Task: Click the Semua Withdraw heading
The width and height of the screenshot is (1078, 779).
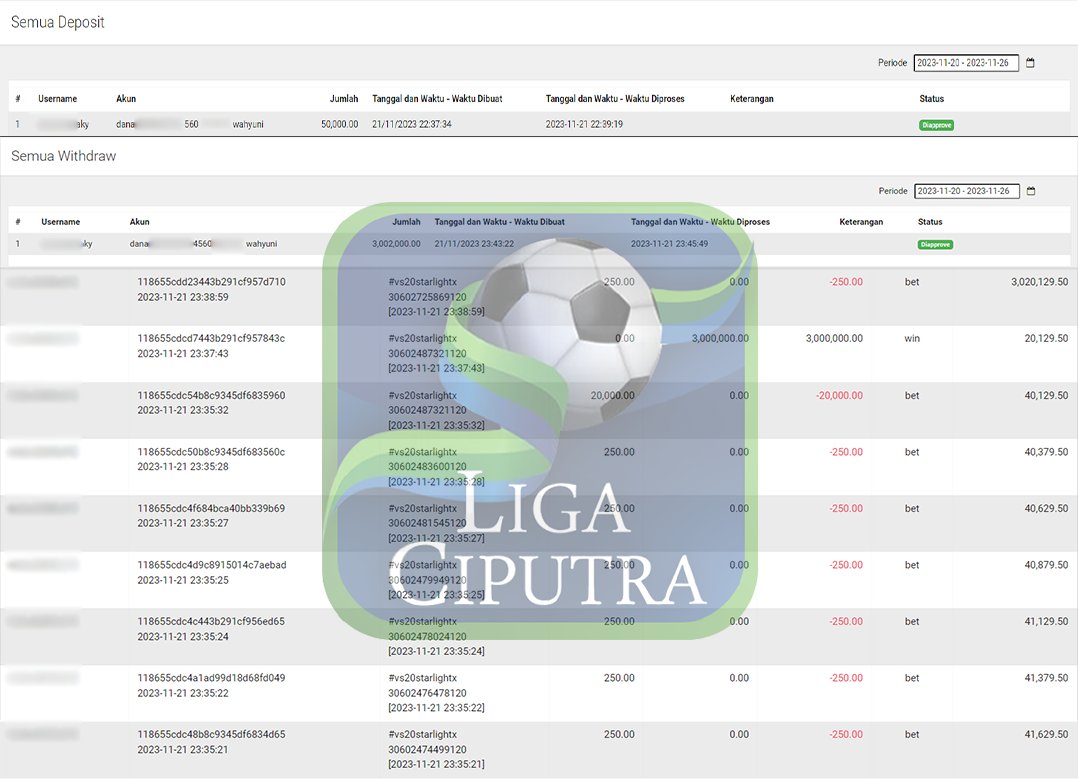Action: pos(63,156)
